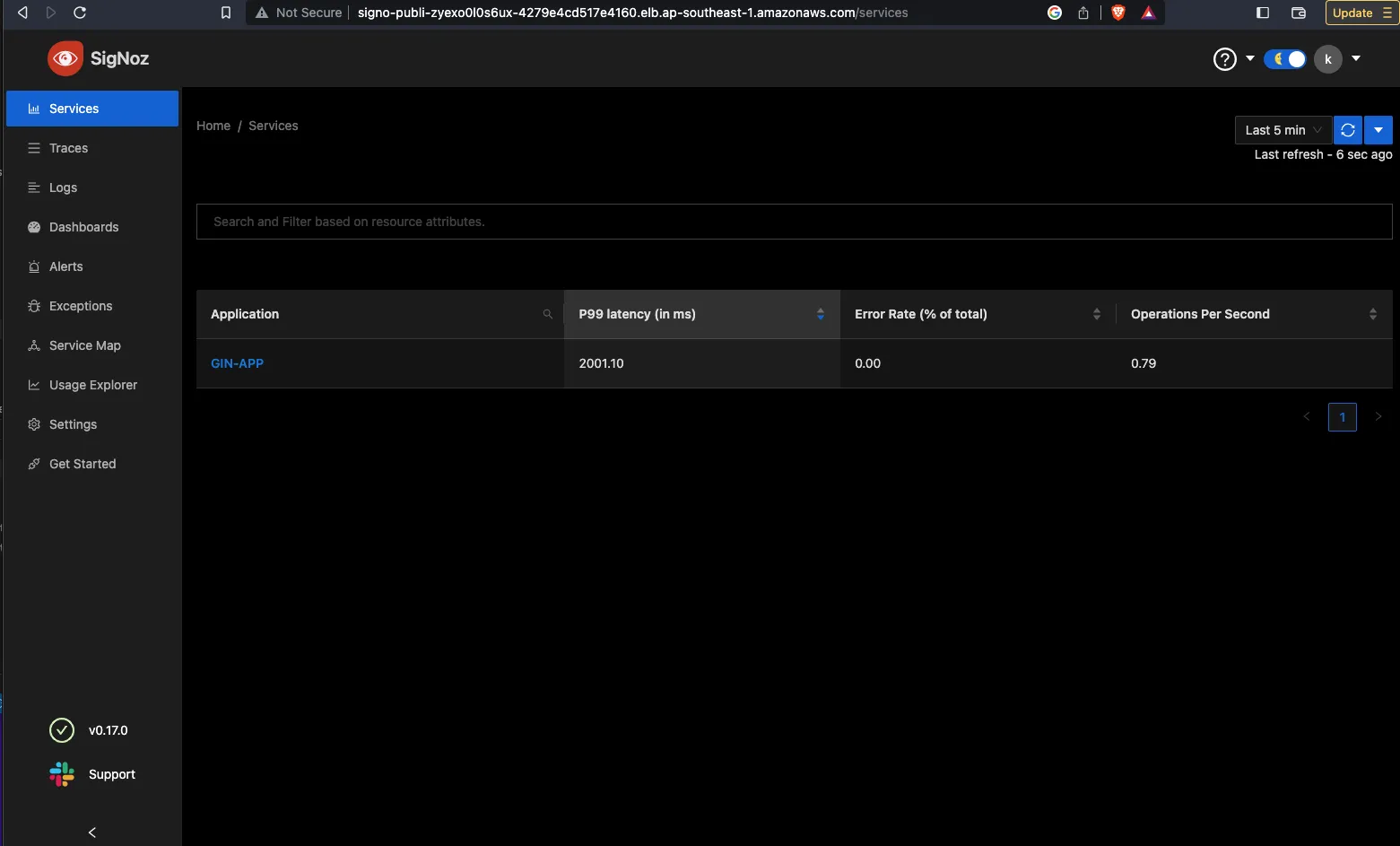The height and width of the screenshot is (846, 1400).
Task: Sort by Operations Per Second sorter
Action: pos(1372,314)
